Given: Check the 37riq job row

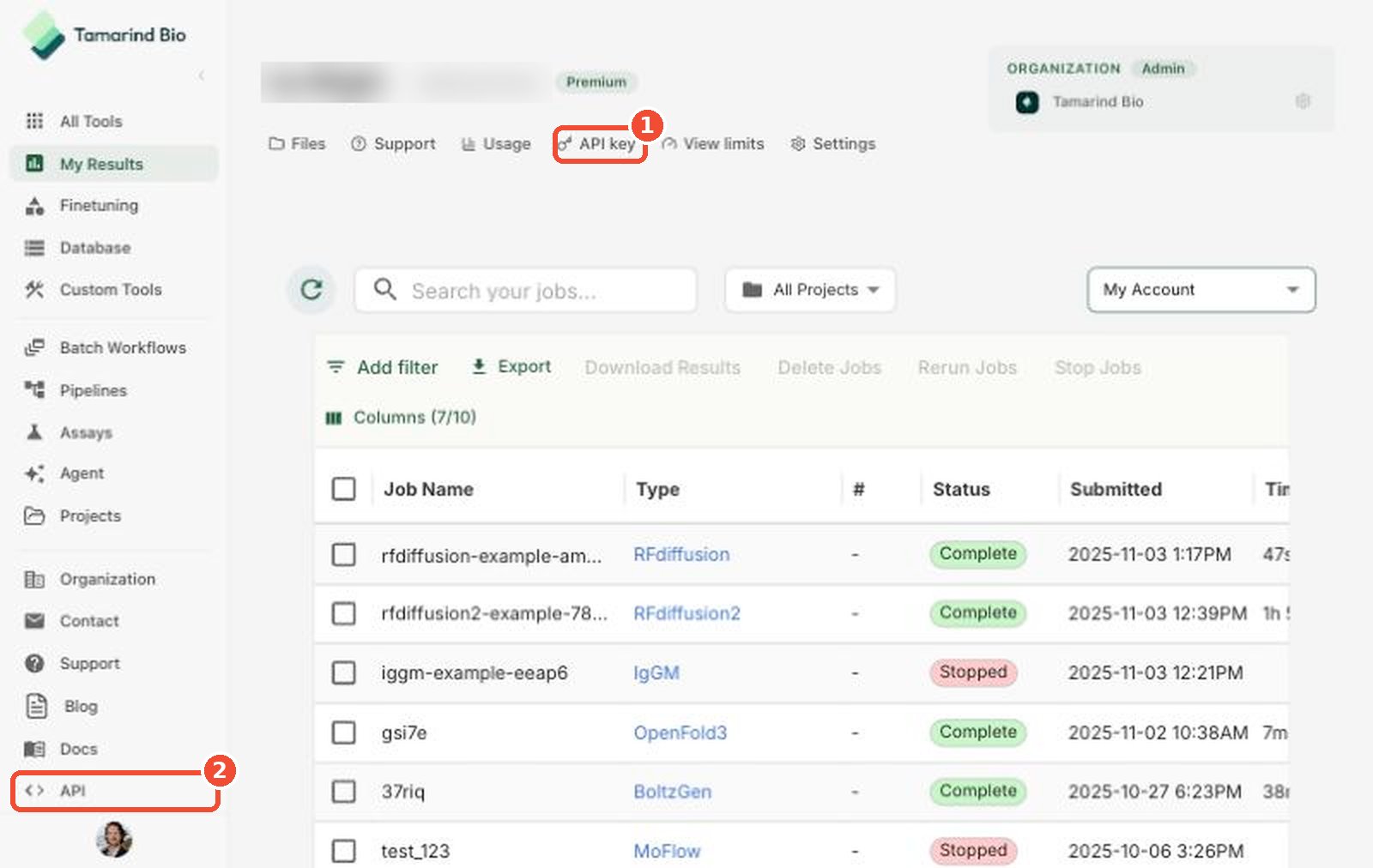Looking at the screenshot, I should pos(344,791).
